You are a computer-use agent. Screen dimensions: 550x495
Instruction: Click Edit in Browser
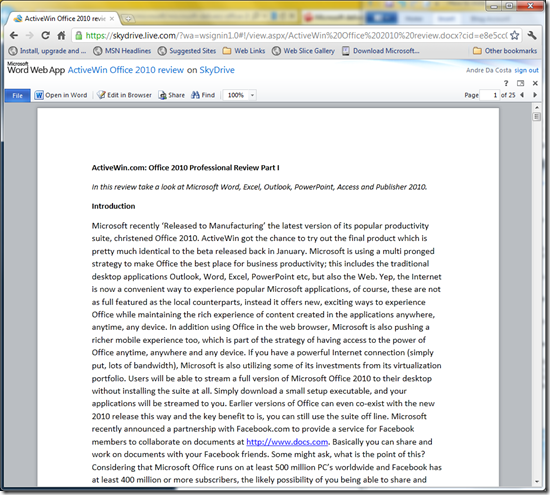click(124, 95)
